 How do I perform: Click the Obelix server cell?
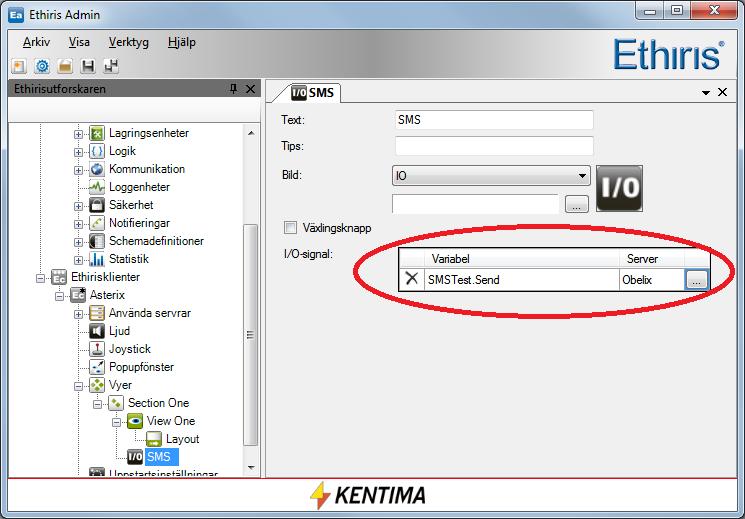tap(651, 279)
